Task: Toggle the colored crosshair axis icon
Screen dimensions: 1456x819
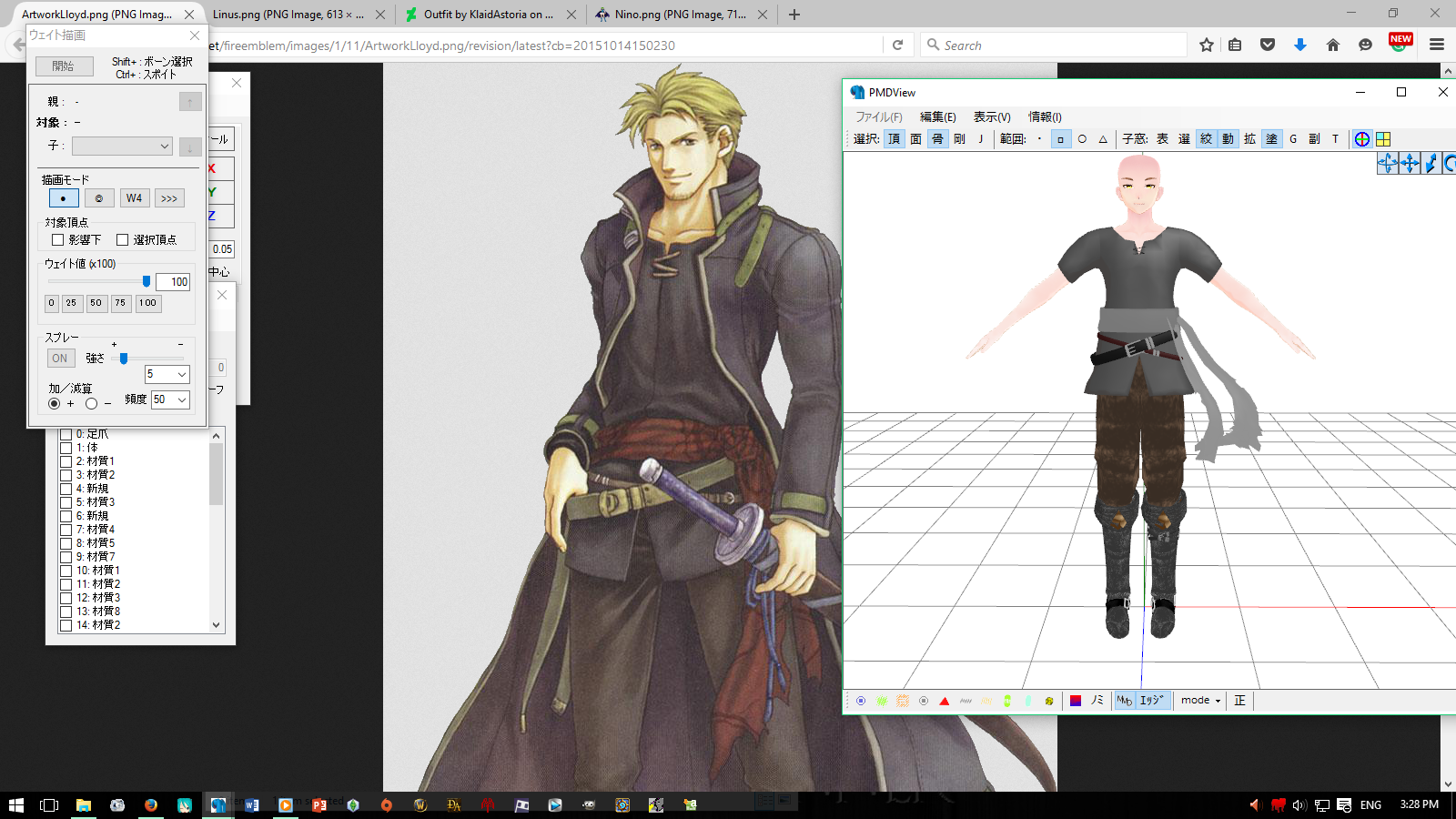Action: pos(1361,139)
